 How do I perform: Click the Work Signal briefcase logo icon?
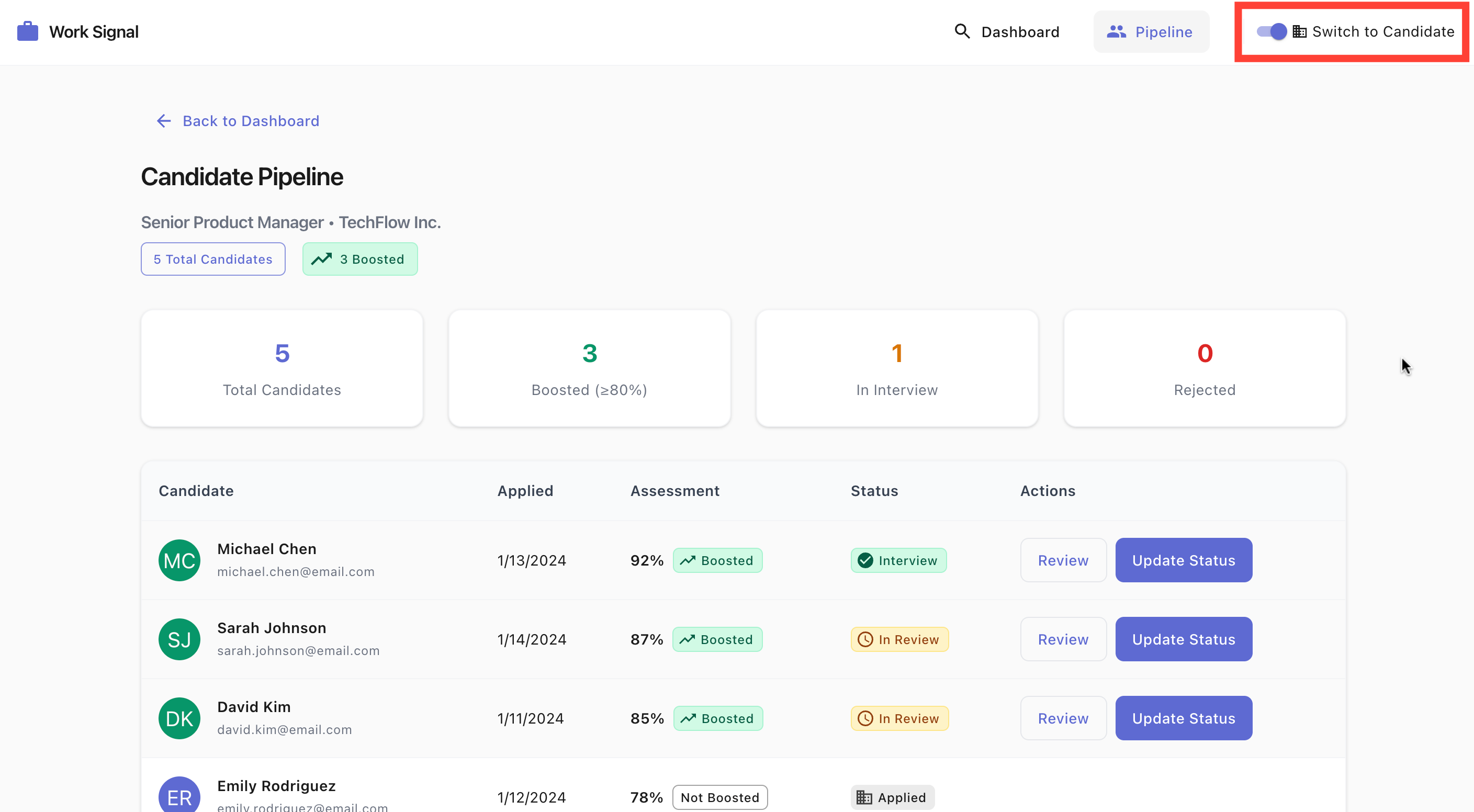click(x=27, y=31)
